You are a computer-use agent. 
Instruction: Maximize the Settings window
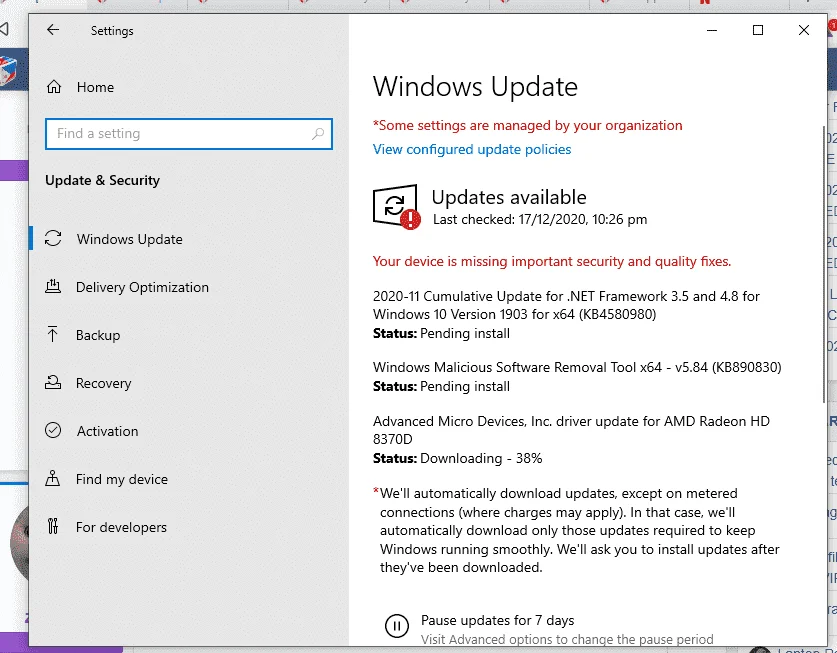(x=757, y=30)
